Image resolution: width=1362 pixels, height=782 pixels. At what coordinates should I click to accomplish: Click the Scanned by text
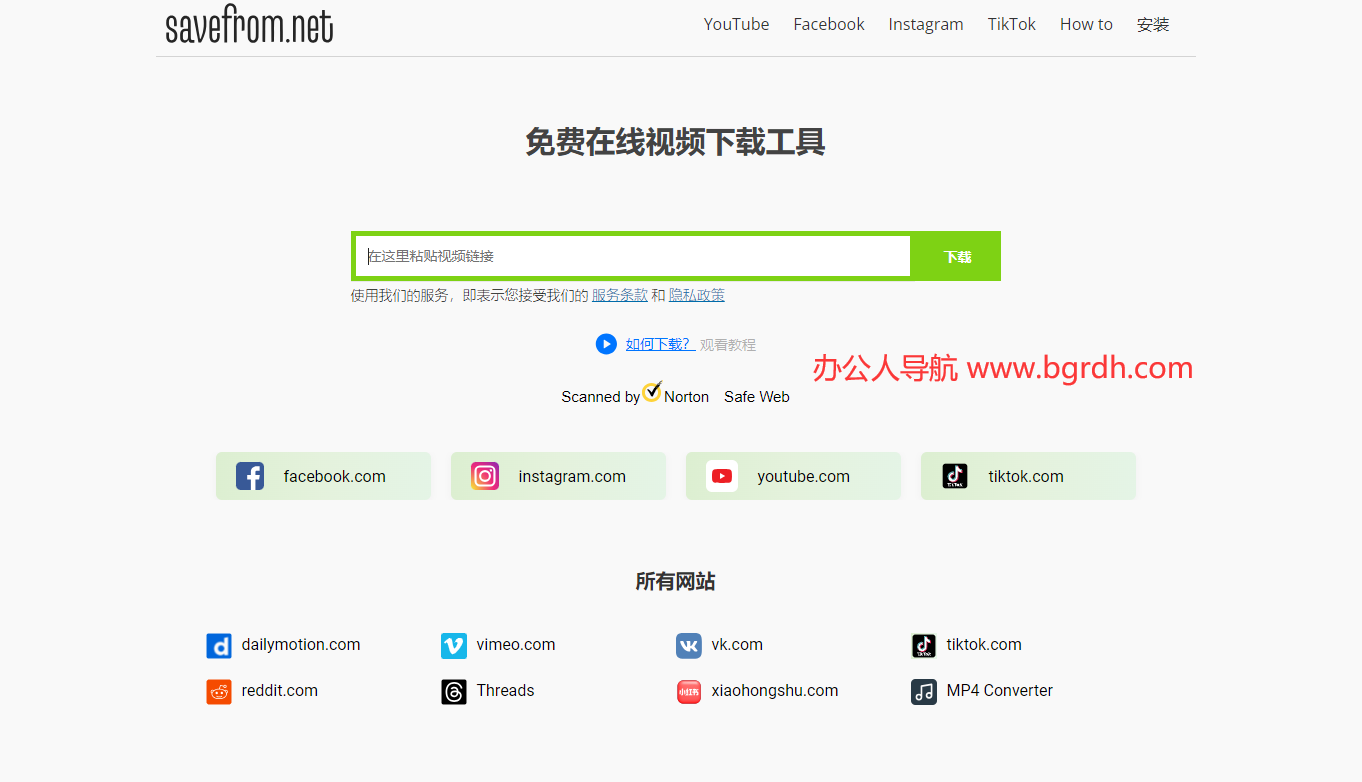pyautogui.click(x=600, y=397)
